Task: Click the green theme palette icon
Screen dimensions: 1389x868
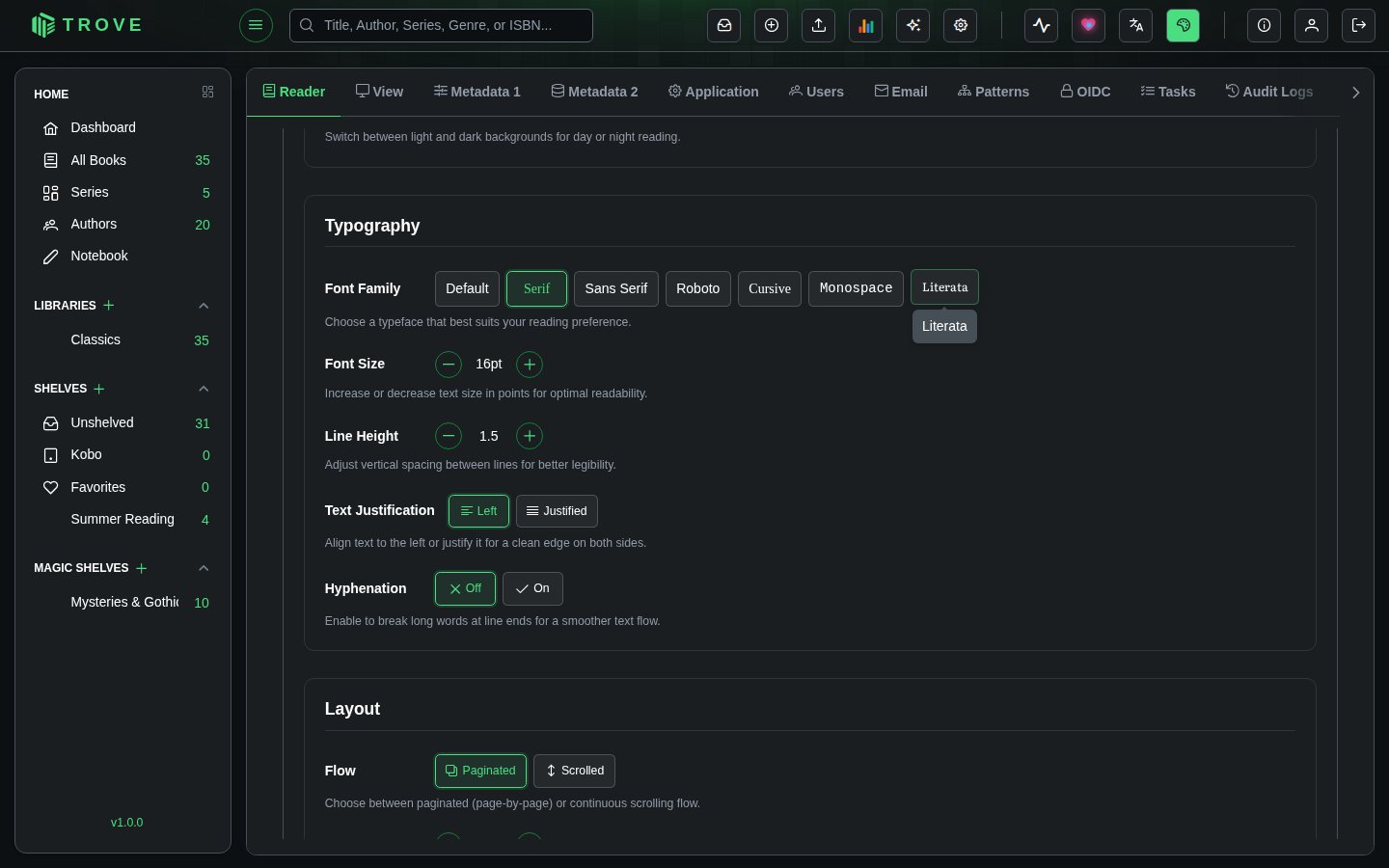Action: click(1184, 25)
